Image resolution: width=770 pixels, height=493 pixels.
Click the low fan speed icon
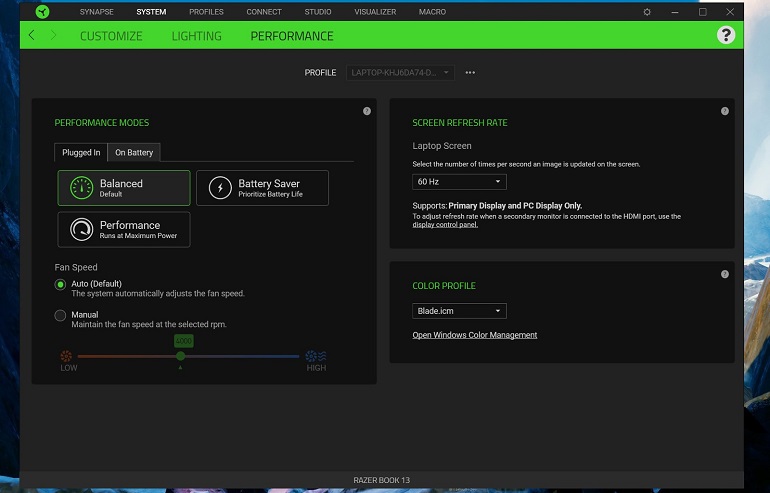click(66, 356)
